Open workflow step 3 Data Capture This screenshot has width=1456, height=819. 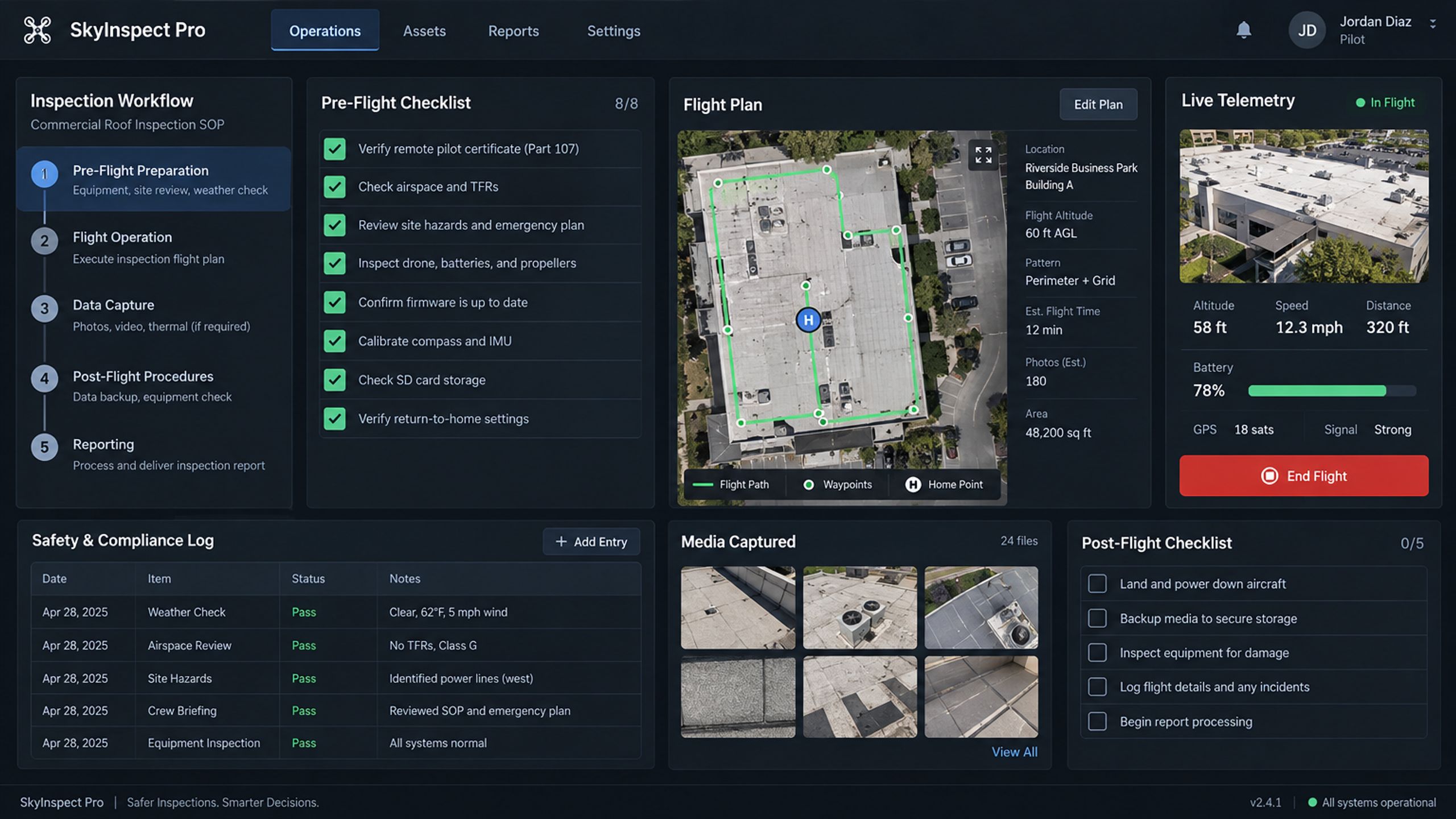tap(154, 315)
